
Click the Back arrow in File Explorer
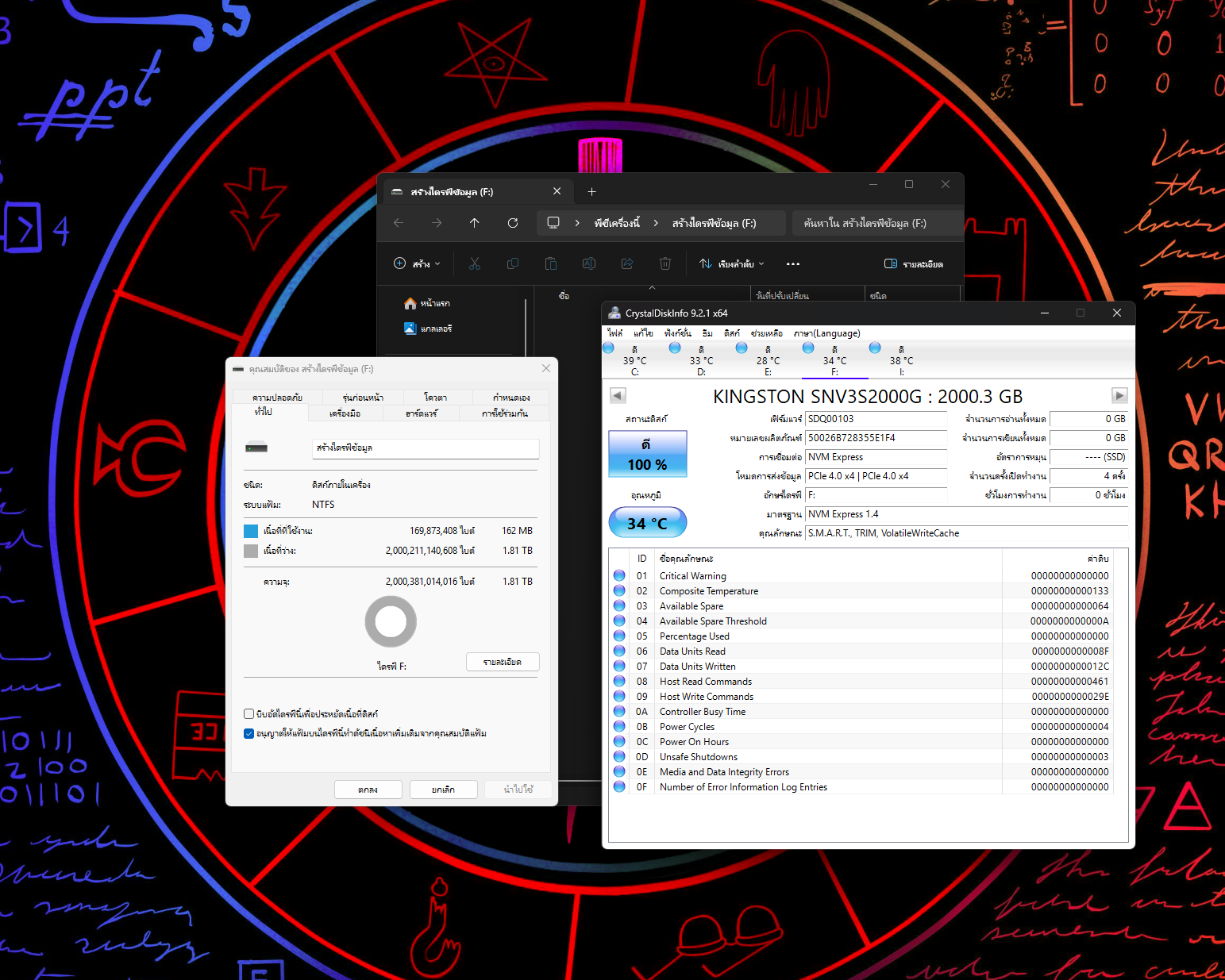[399, 223]
